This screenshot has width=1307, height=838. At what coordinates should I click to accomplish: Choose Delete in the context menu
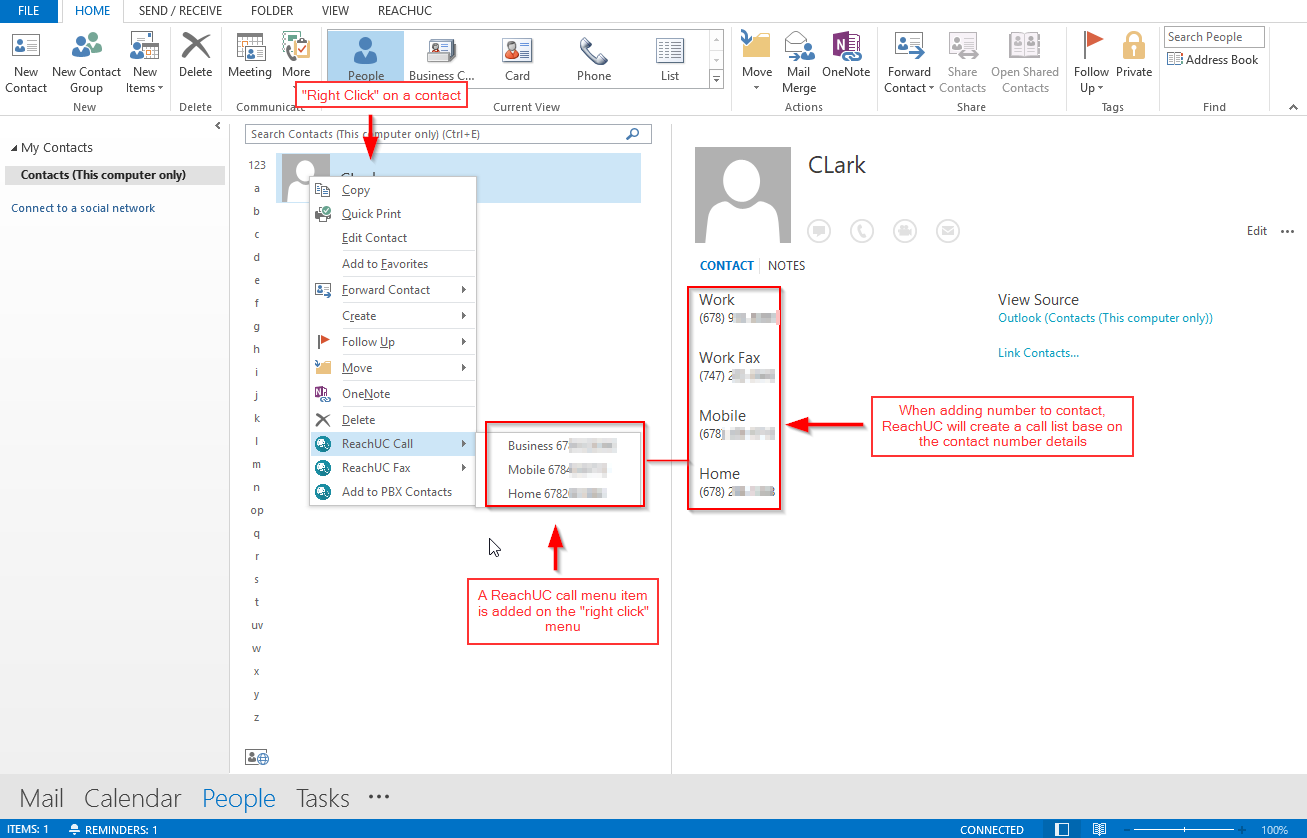point(392,420)
